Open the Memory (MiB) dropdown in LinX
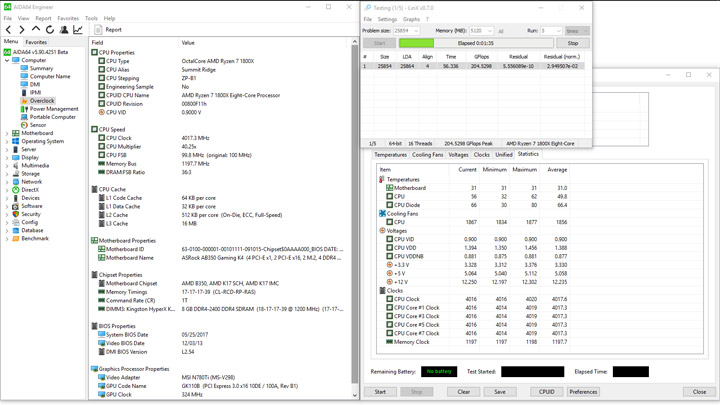This screenshot has height=405, width=720. pyautogui.click(x=481, y=31)
